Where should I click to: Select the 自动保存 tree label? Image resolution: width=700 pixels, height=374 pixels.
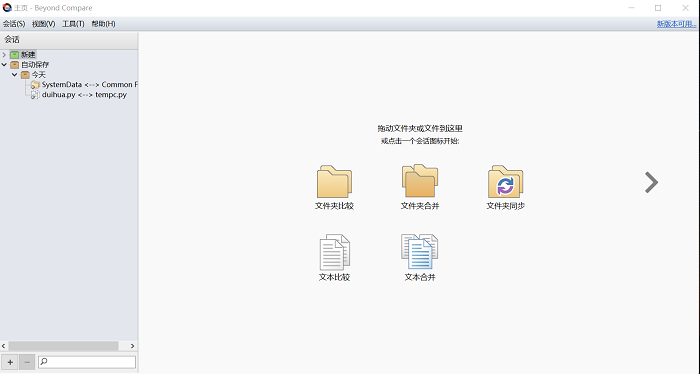(35, 65)
